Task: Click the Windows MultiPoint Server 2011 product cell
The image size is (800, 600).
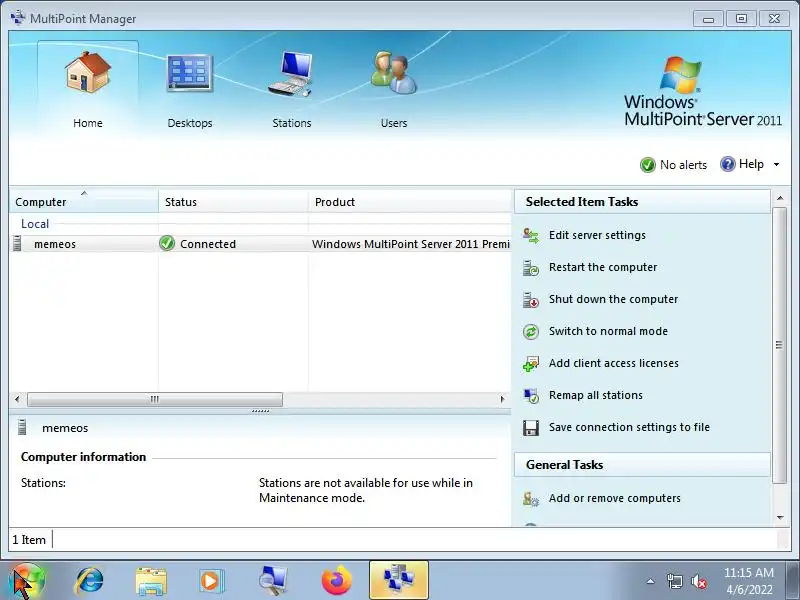Action: pyautogui.click(x=410, y=244)
